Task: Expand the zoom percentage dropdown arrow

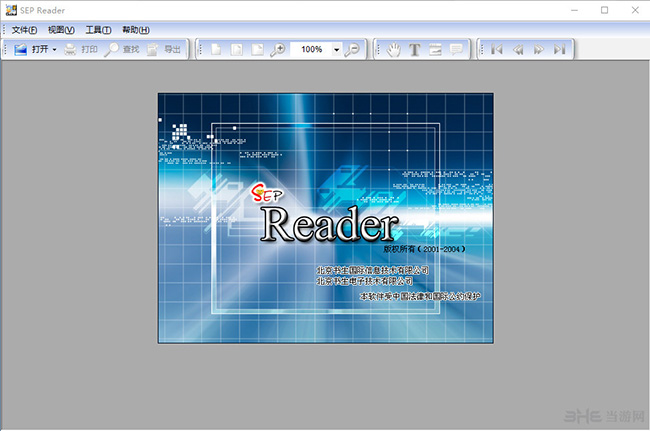Action: pos(337,49)
